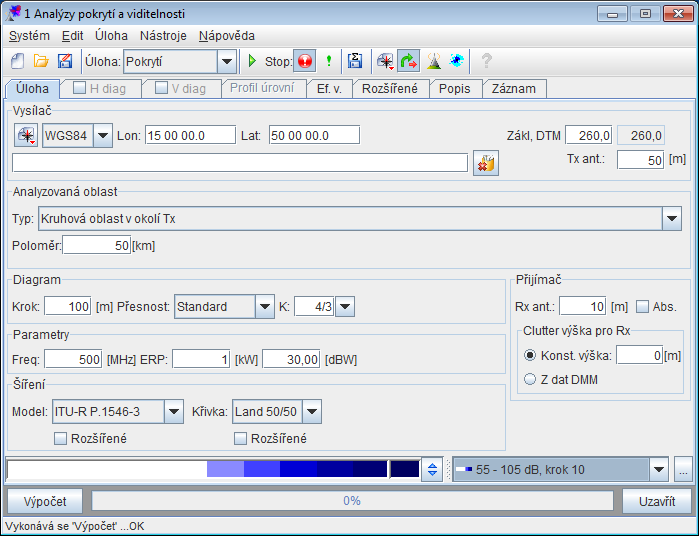Select the Z dat DMM radio button

(x=530, y=378)
